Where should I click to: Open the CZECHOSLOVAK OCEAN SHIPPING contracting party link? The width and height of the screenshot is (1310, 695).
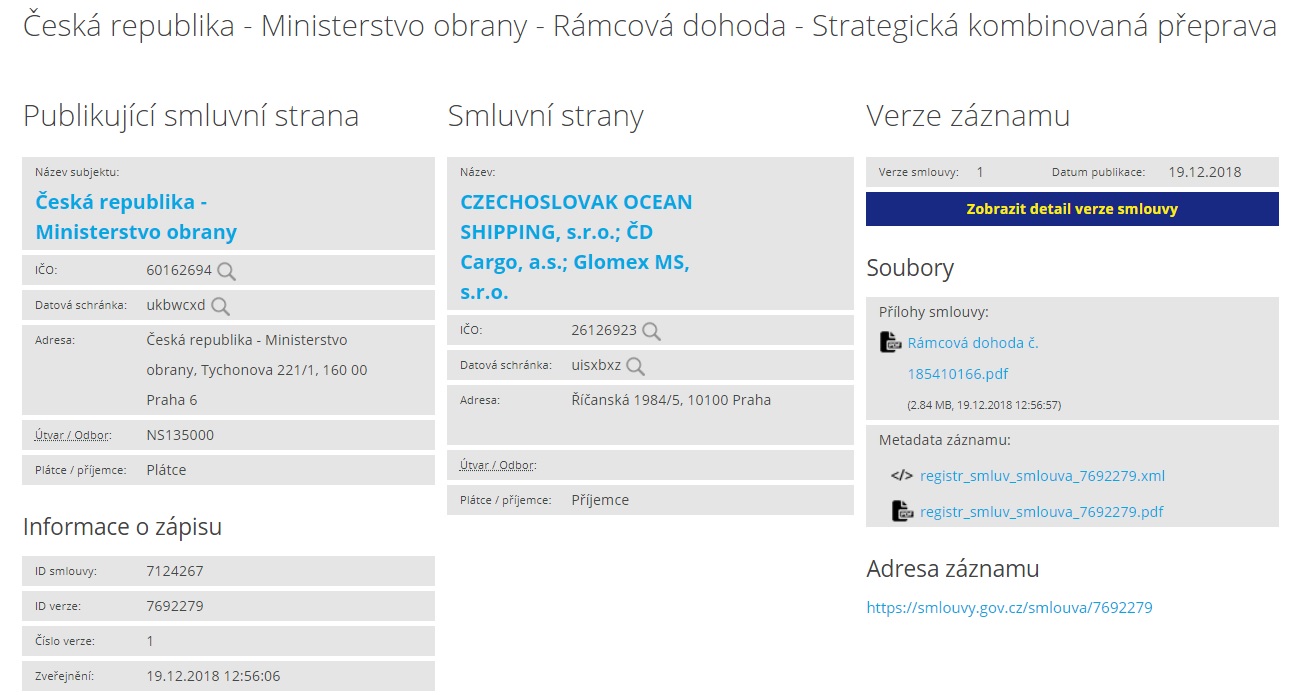click(x=576, y=247)
